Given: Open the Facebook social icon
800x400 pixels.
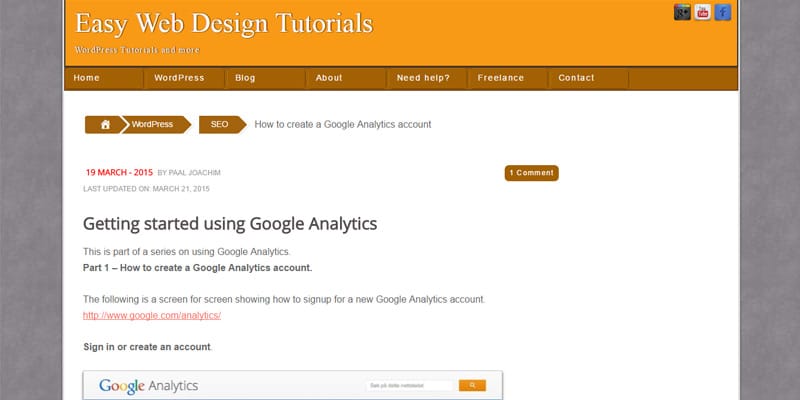Looking at the screenshot, I should [722, 12].
